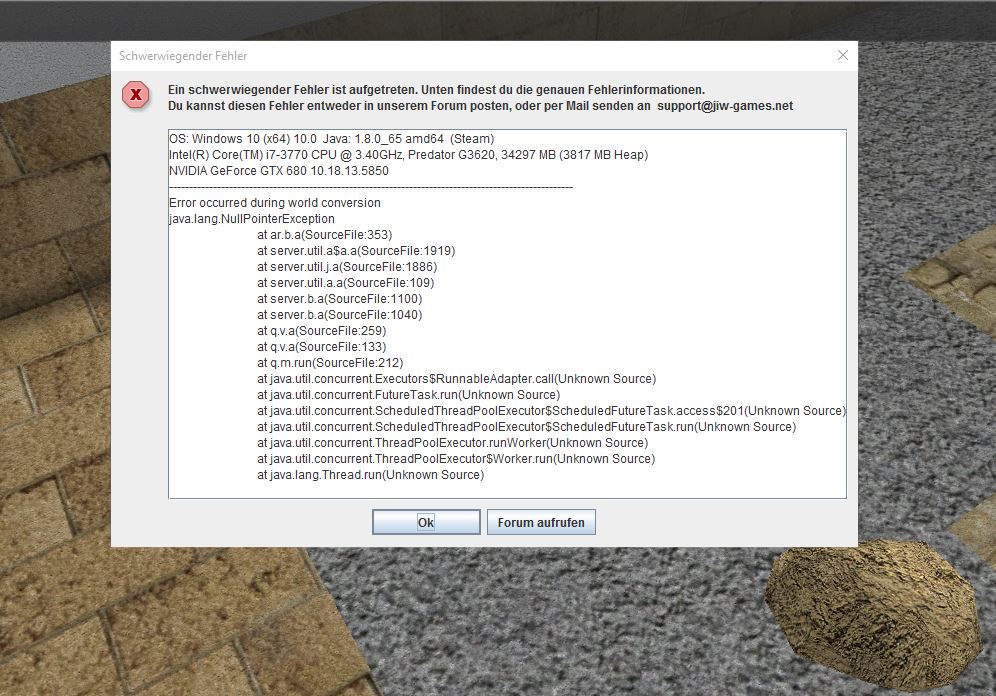The image size is (996, 696).
Task: Click the java.lang.Thread.run stack line
Action: tap(370, 475)
